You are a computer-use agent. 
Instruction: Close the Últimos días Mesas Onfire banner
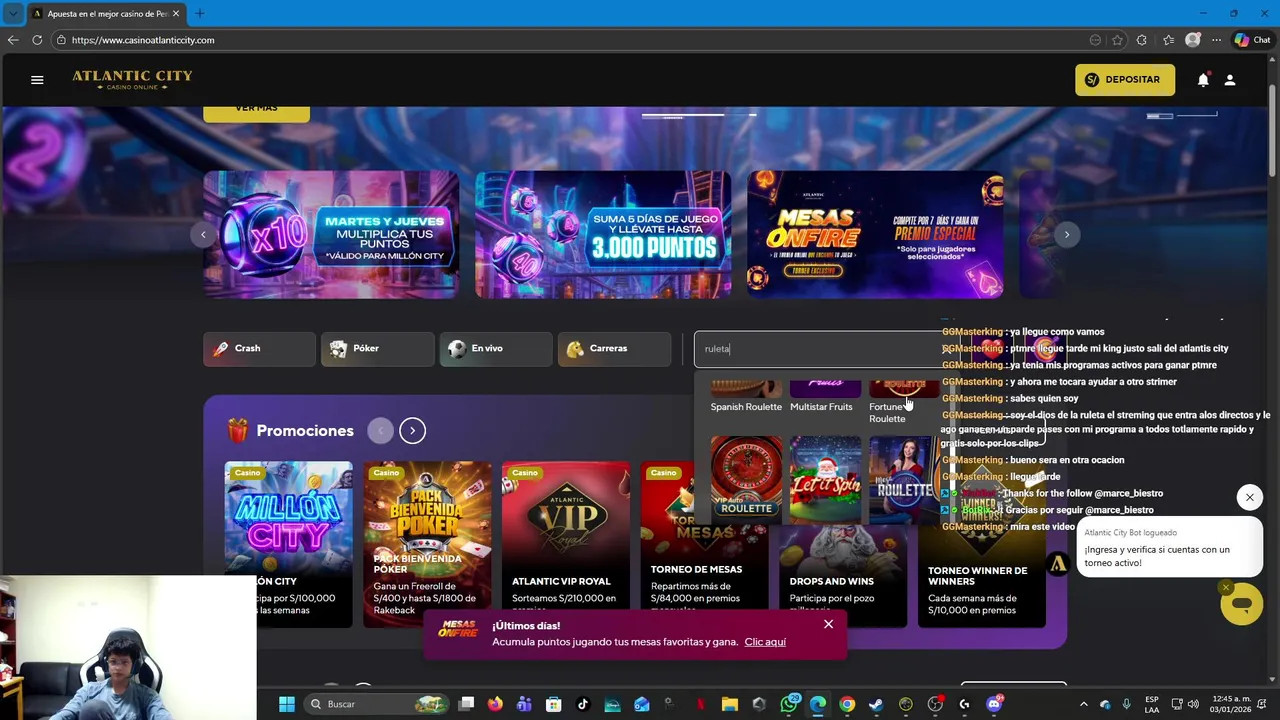point(828,624)
